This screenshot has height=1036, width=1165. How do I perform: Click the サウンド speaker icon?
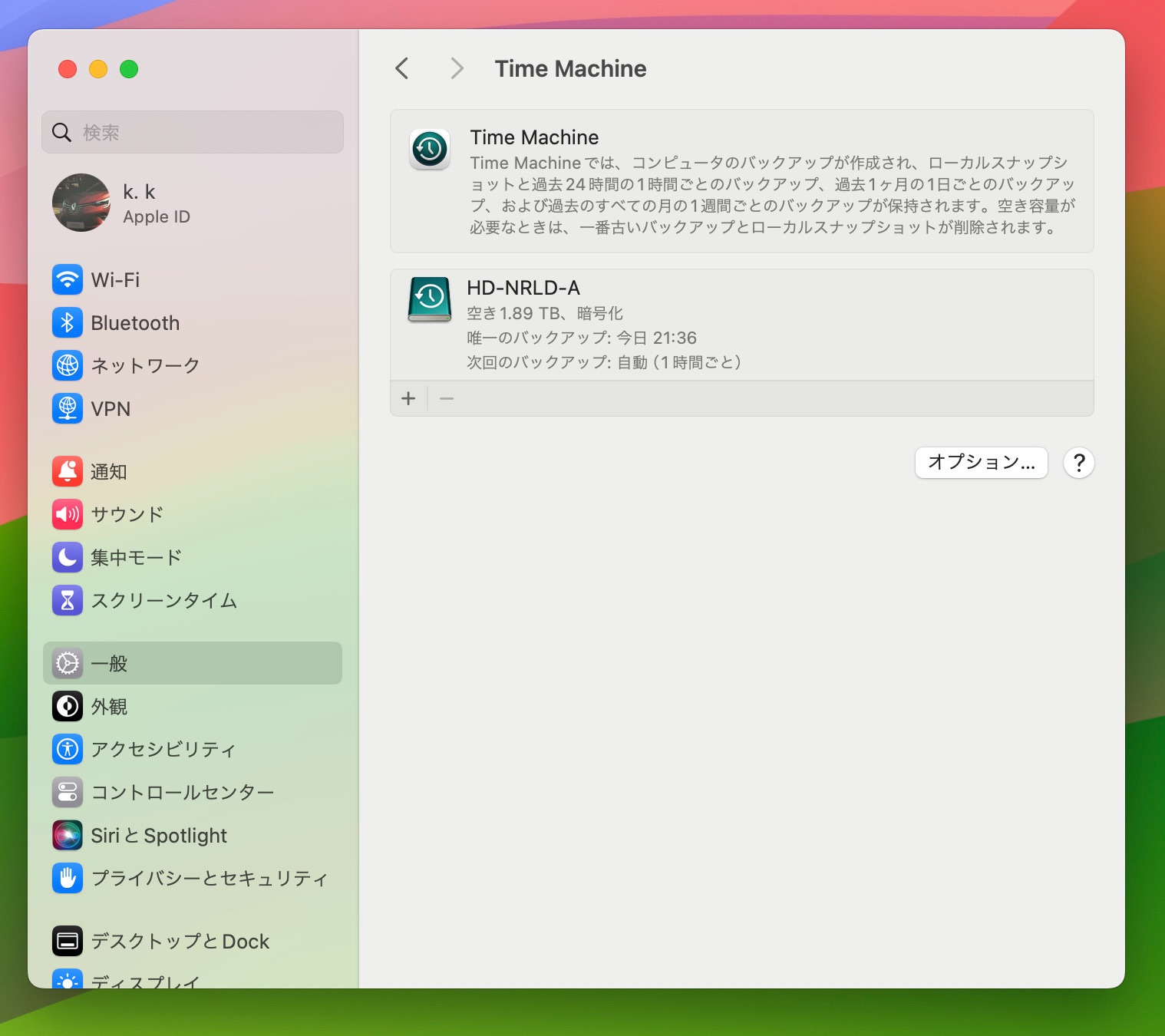click(x=68, y=514)
